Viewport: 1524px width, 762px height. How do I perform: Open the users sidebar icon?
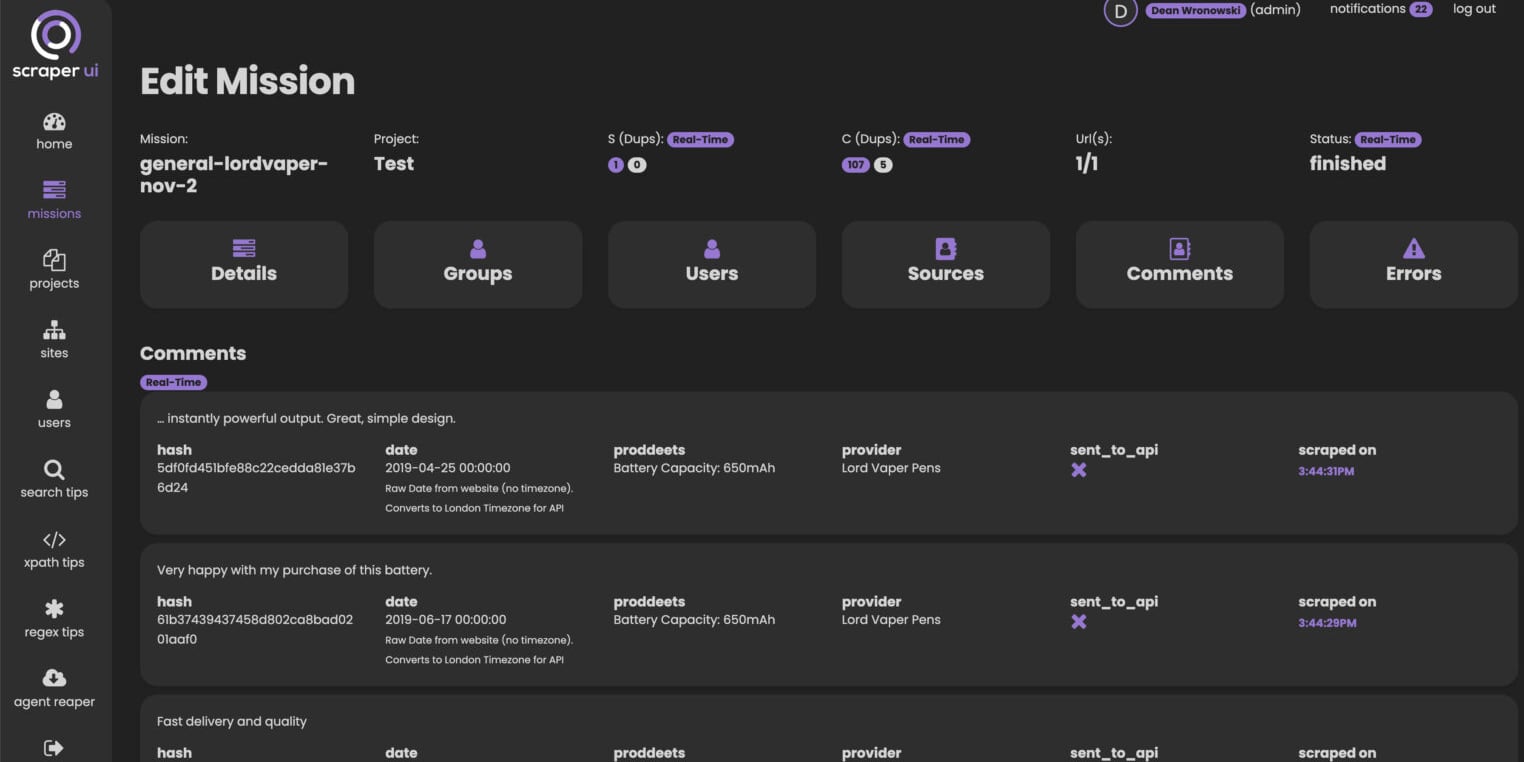click(x=54, y=400)
